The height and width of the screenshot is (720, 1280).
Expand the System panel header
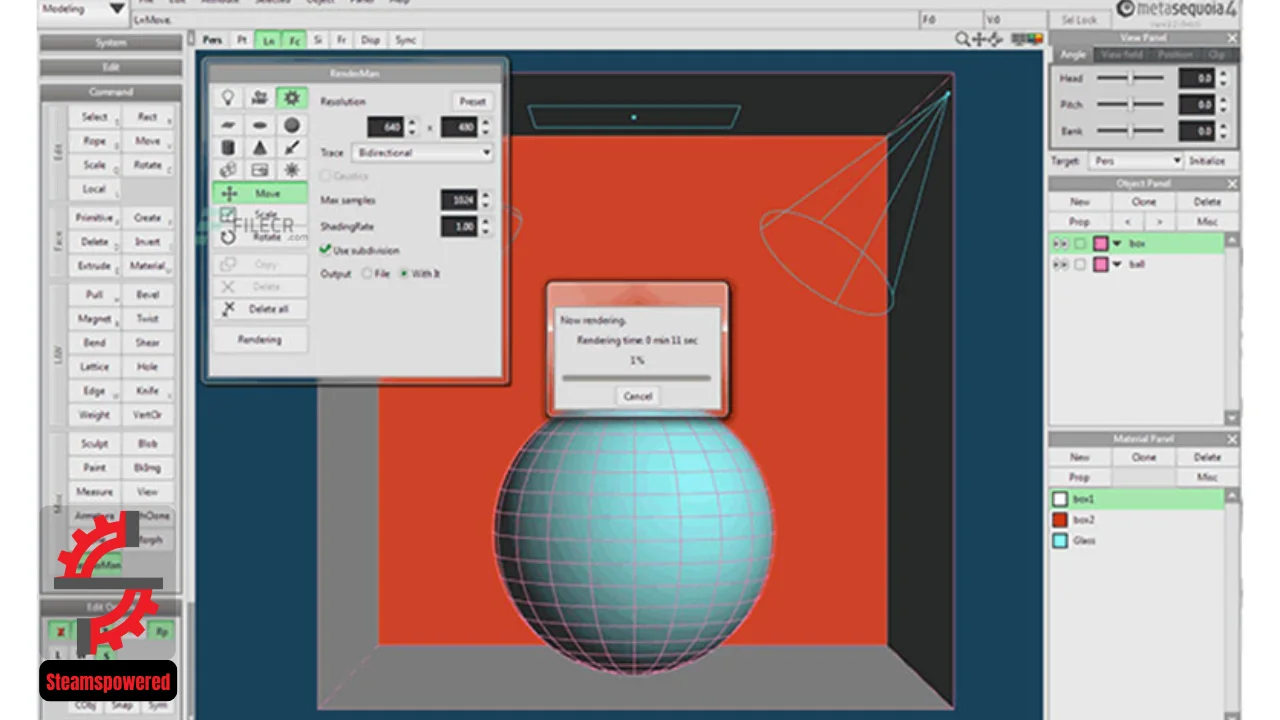[x=111, y=43]
